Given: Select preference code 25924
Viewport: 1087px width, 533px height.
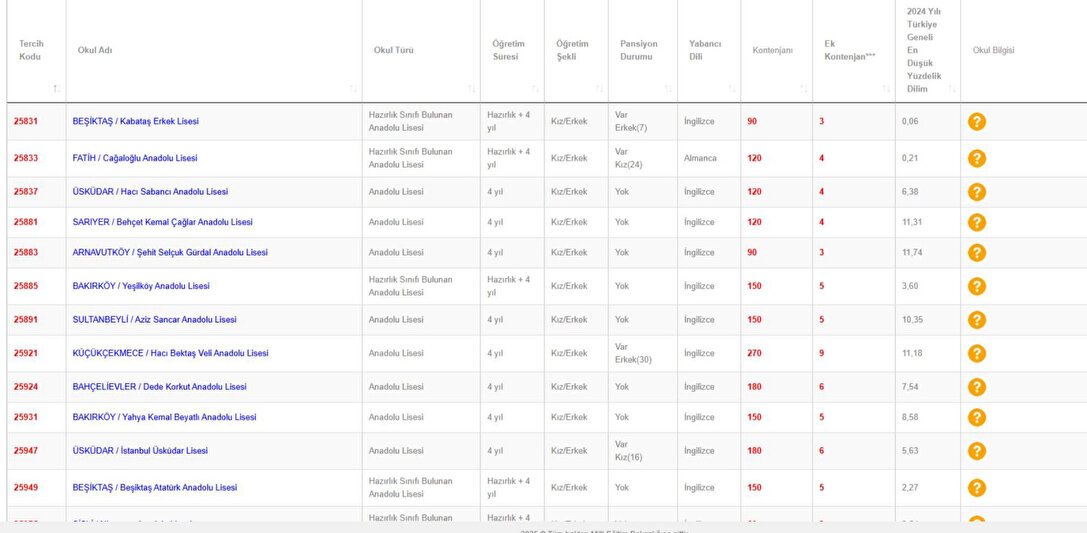Looking at the screenshot, I should 26,387.
